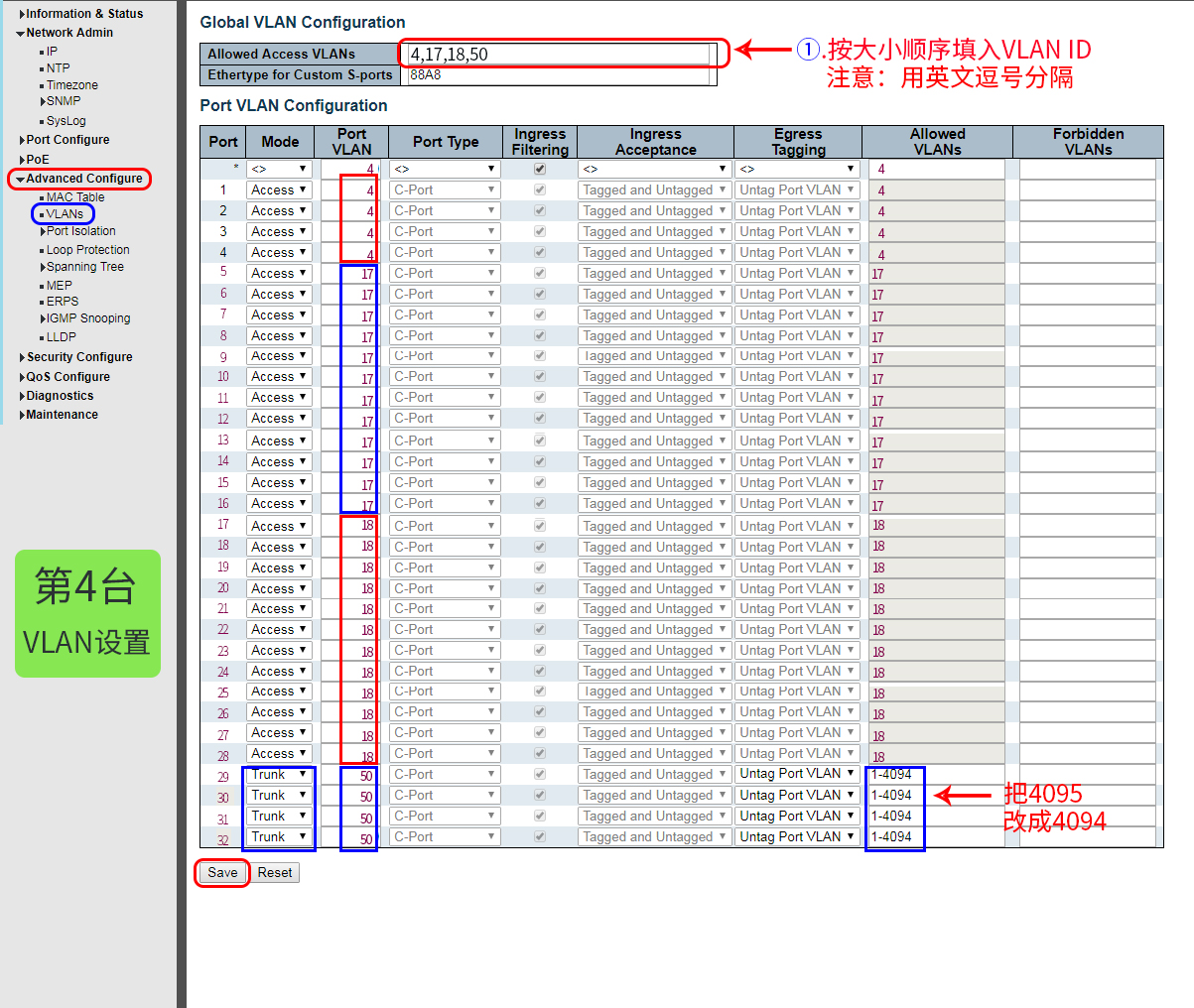
Task: Open Ingress Acceptance dropdown for port 31
Action: point(655,817)
